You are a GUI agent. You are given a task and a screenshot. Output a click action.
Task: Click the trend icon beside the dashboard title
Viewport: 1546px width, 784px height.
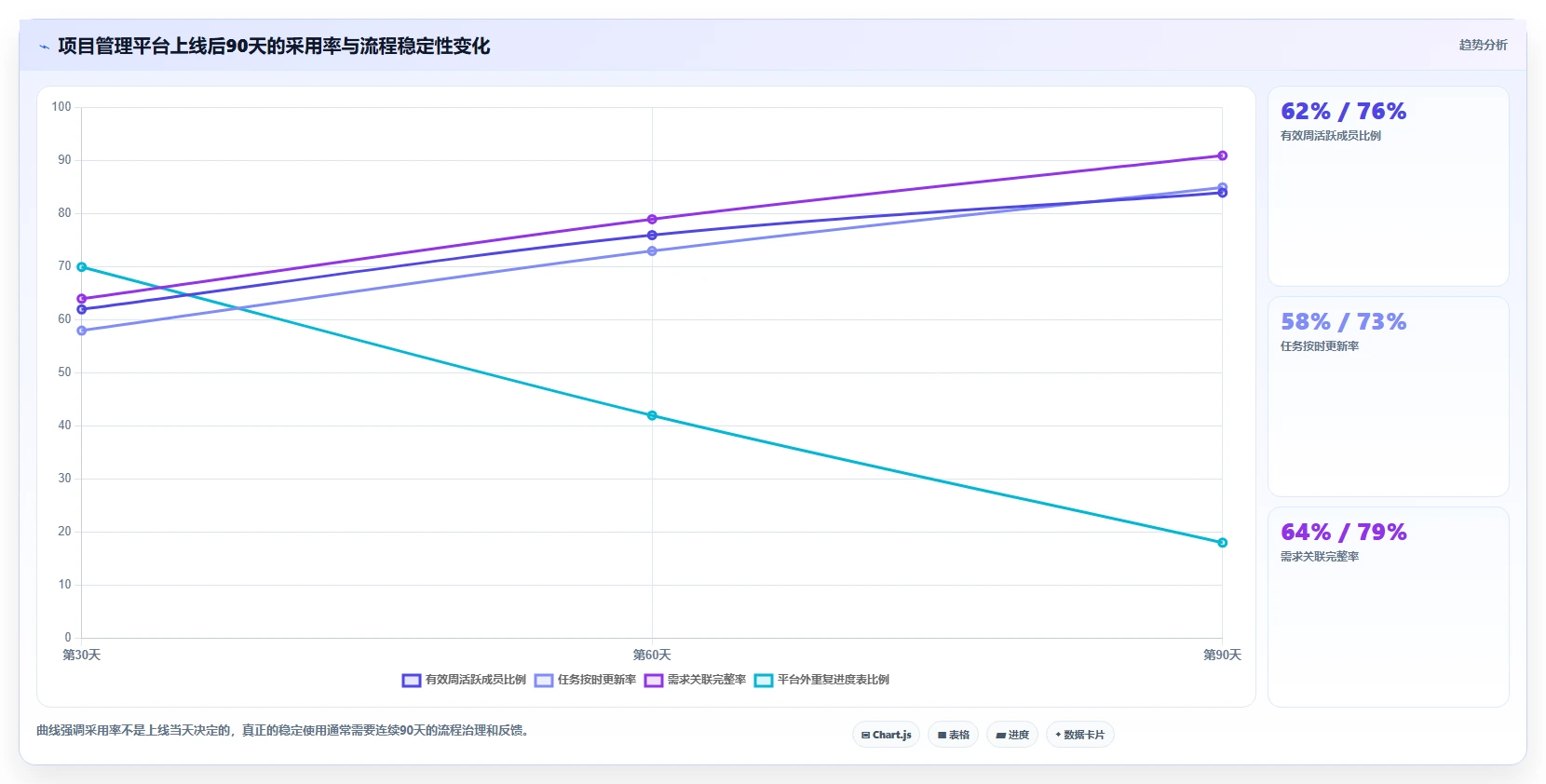(x=44, y=47)
